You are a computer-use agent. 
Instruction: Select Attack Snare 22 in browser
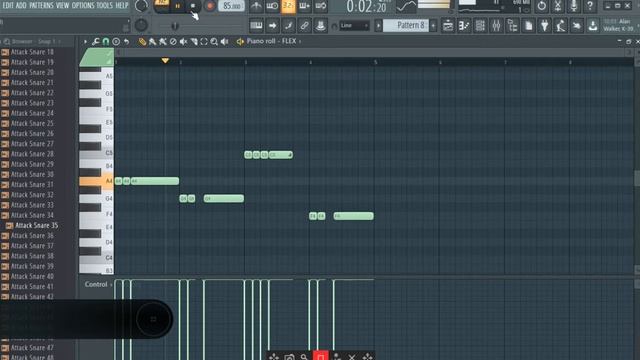pyautogui.click(x=32, y=93)
